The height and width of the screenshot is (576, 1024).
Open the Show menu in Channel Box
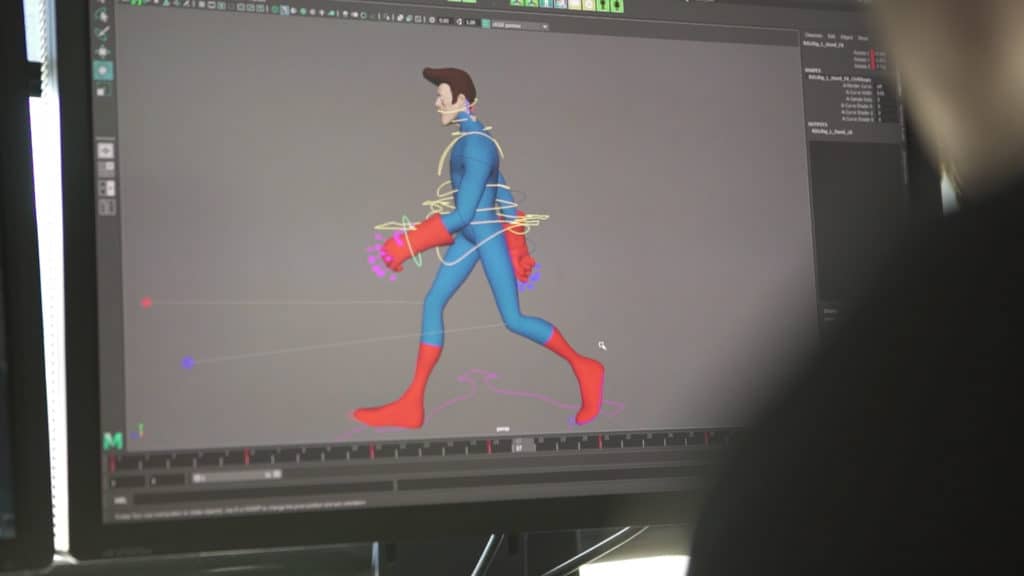tap(863, 38)
